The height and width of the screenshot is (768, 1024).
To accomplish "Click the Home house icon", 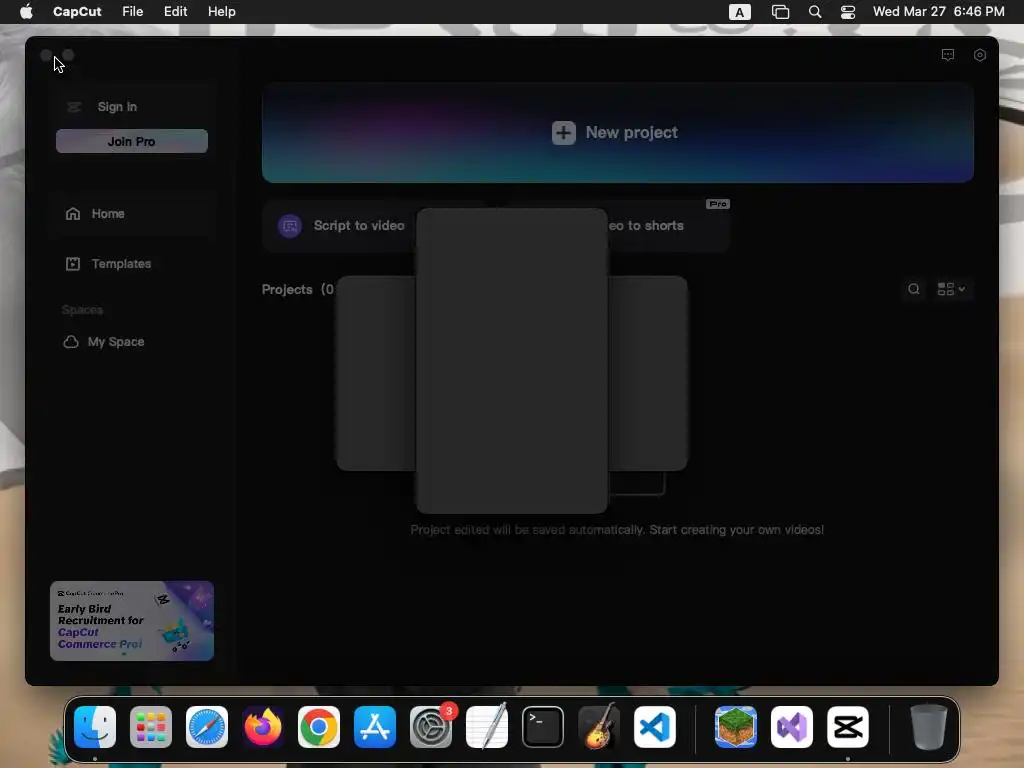I will (73, 214).
